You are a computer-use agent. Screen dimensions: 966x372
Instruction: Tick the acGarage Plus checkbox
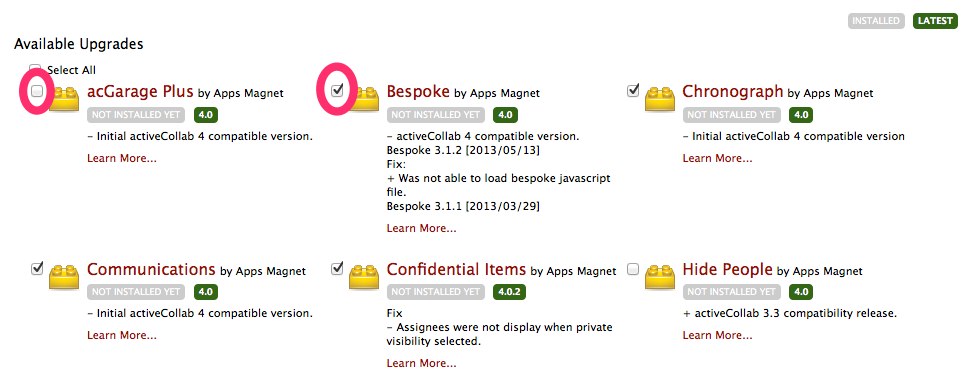[x=37, y=91]
